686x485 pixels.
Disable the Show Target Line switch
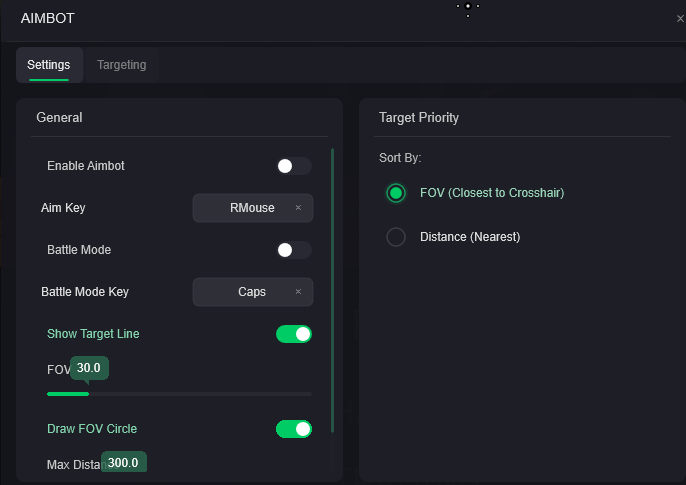click(294, 334)
